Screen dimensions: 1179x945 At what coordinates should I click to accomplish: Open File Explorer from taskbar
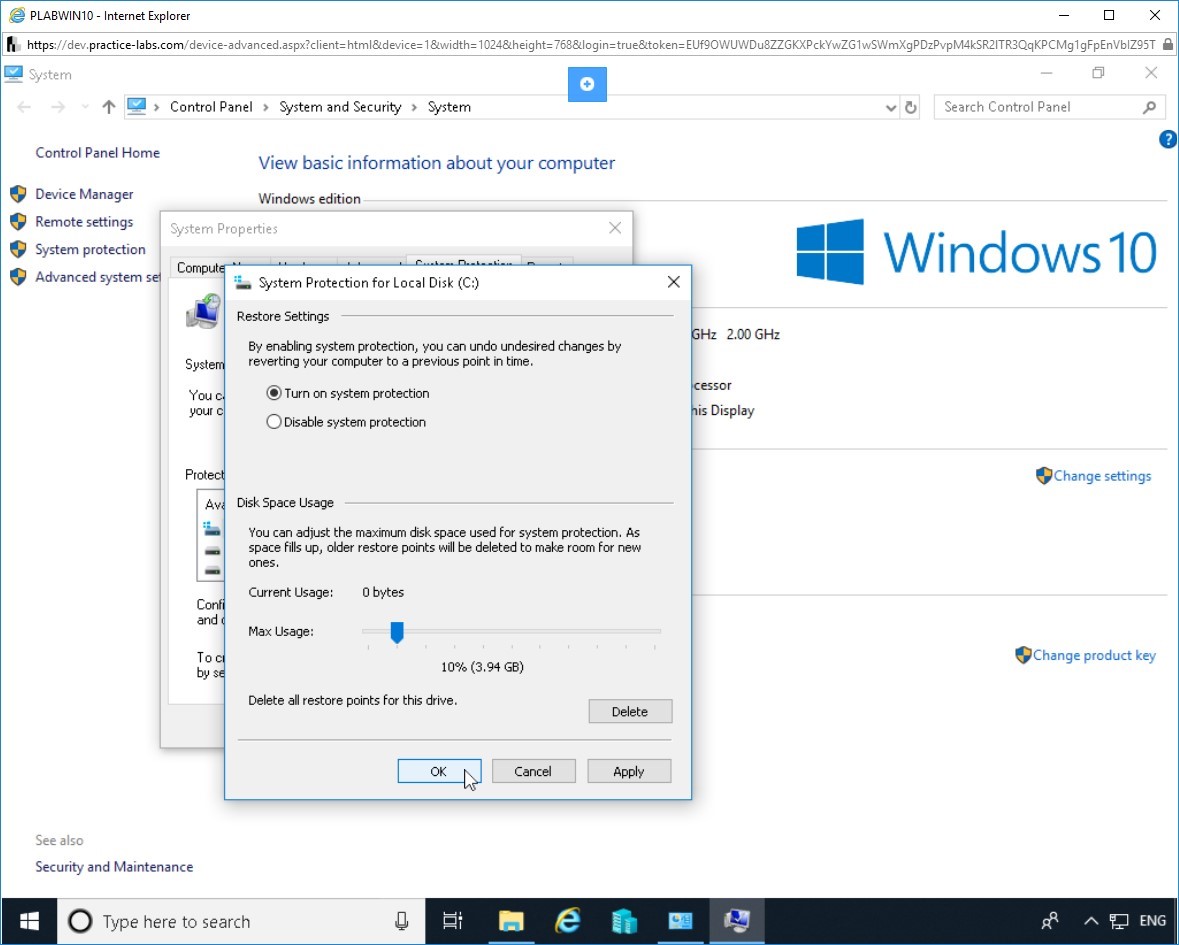pos(511,921)
